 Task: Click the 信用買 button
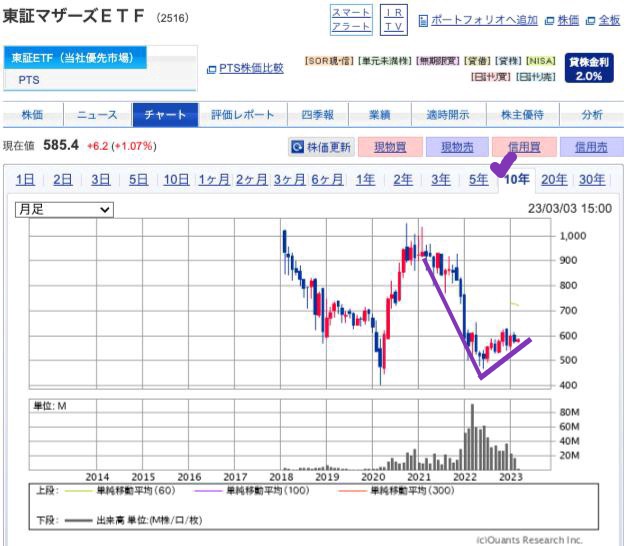point(524,147)
